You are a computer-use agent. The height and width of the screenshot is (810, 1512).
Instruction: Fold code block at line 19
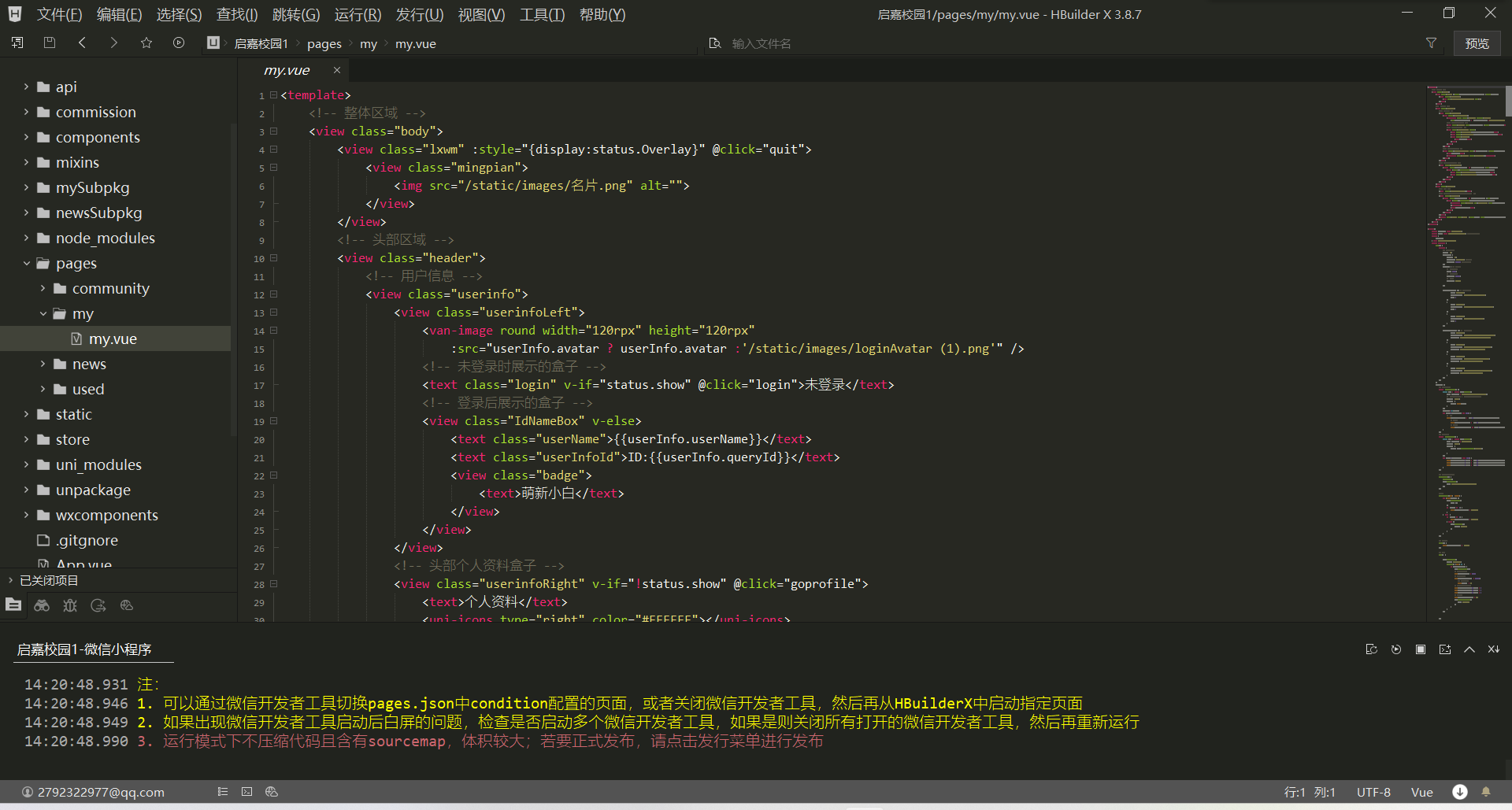tap(274, 420)
